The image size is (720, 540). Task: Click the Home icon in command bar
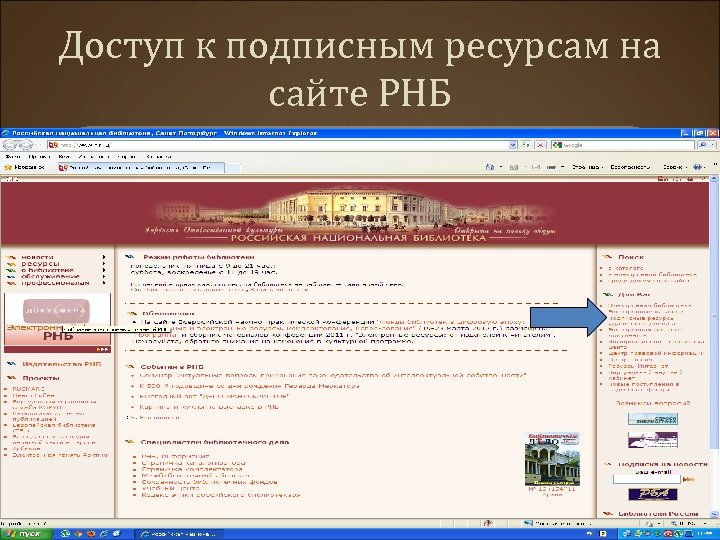pyautogui.click(x=490, y=168)
